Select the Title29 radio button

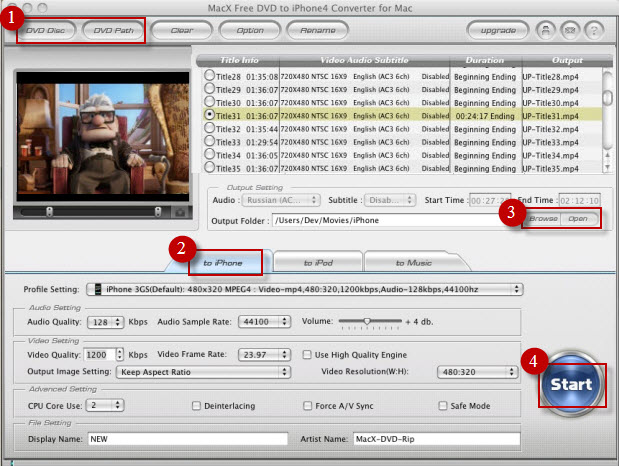click(210, 88)
